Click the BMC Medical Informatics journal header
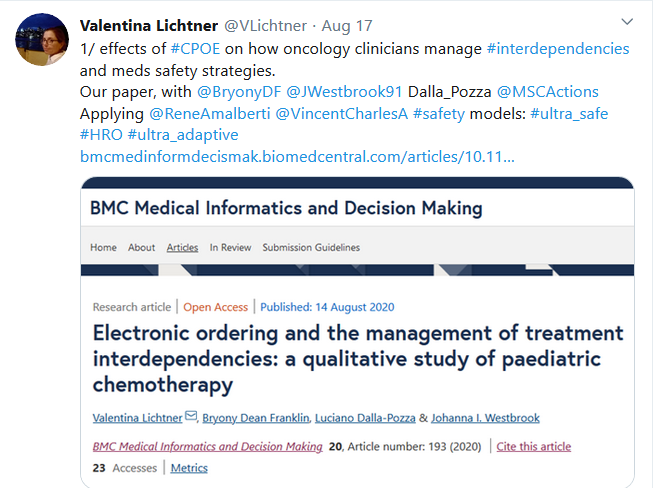654x488 pixels. click(x=286, y=208)
